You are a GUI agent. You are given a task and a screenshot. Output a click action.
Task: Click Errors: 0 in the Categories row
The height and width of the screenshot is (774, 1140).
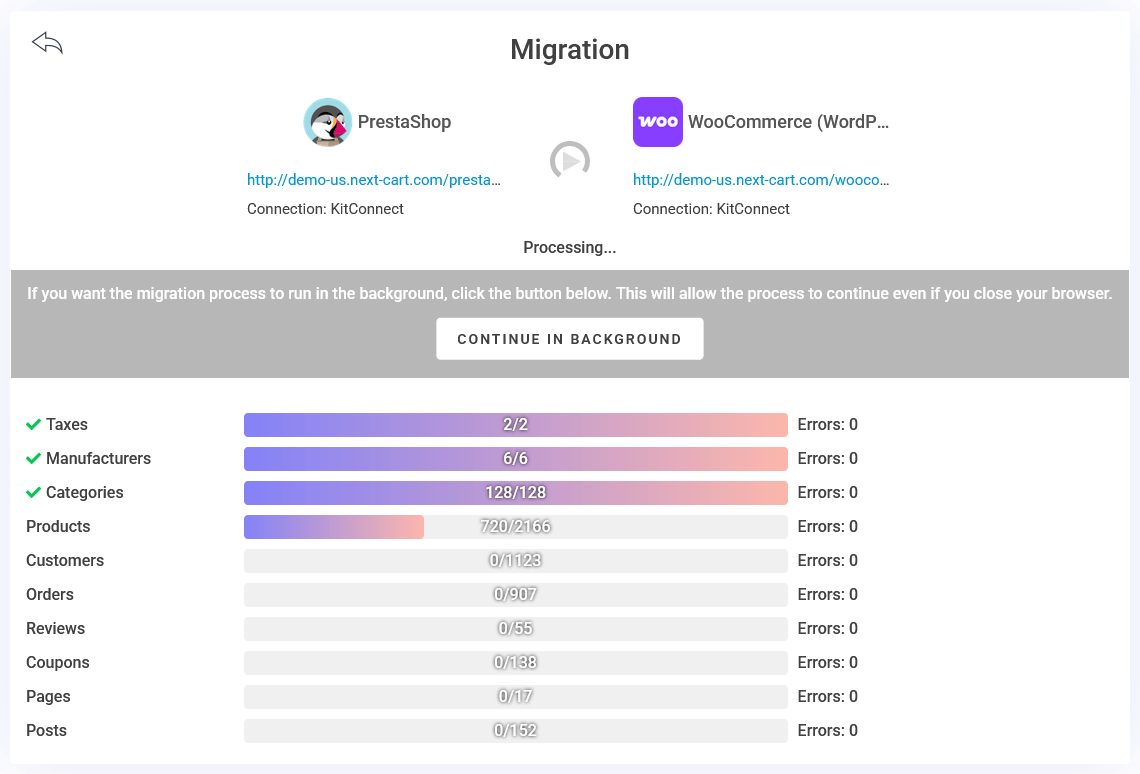[x=827, y=493]
